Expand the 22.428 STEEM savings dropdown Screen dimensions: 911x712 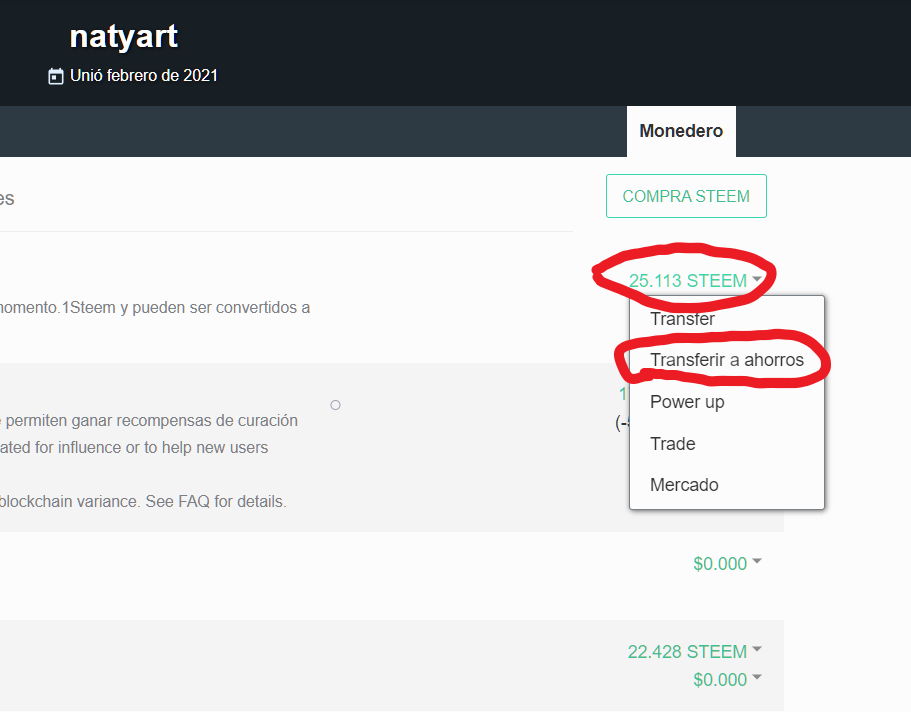(694, 652)
